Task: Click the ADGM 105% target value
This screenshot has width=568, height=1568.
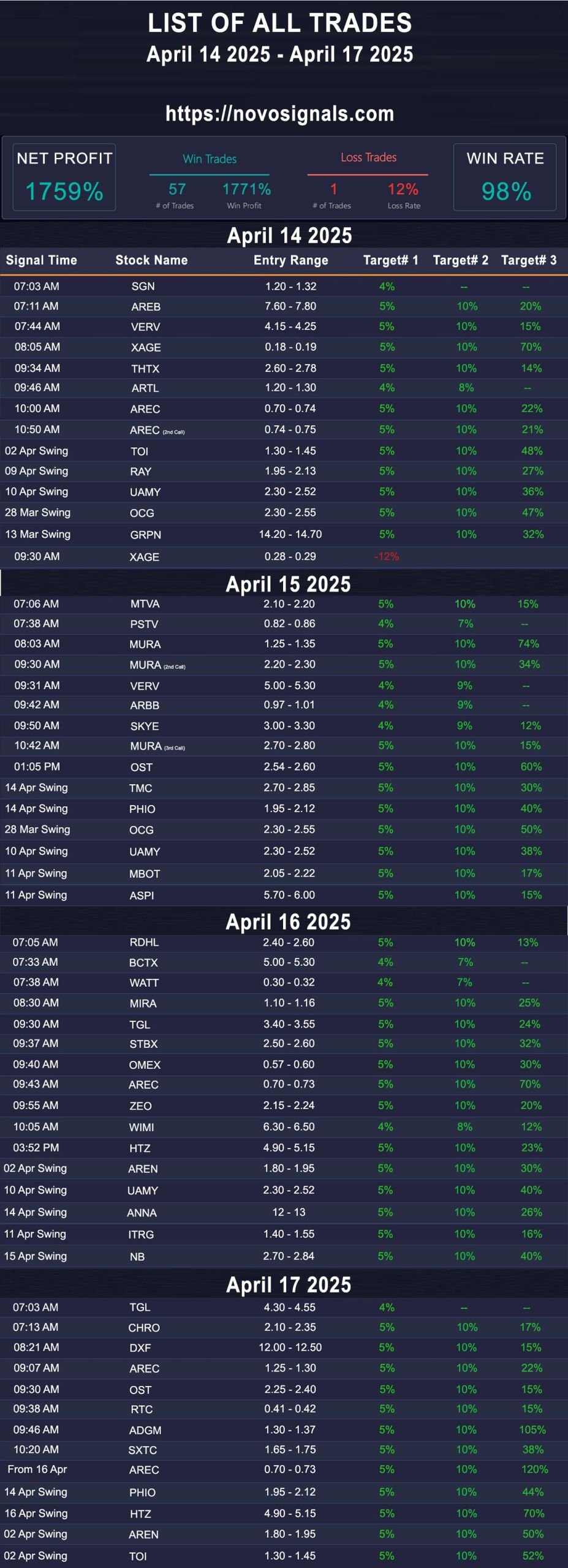Action: point(532,1430)
